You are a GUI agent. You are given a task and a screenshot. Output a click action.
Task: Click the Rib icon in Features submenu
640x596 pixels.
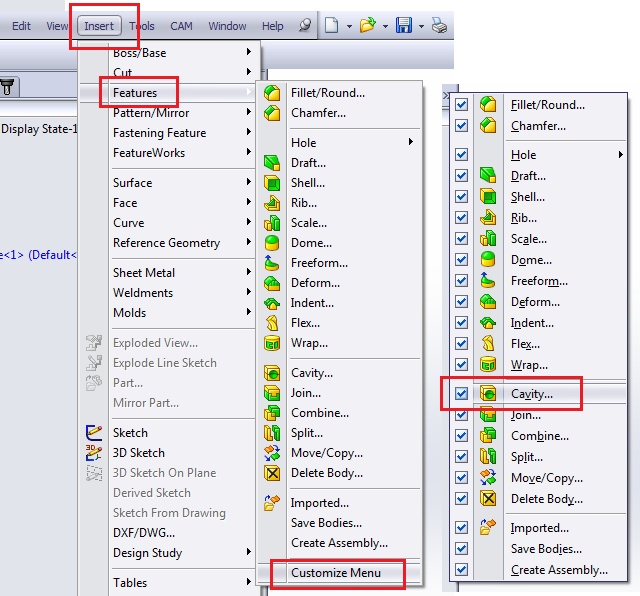click(272, 203)
